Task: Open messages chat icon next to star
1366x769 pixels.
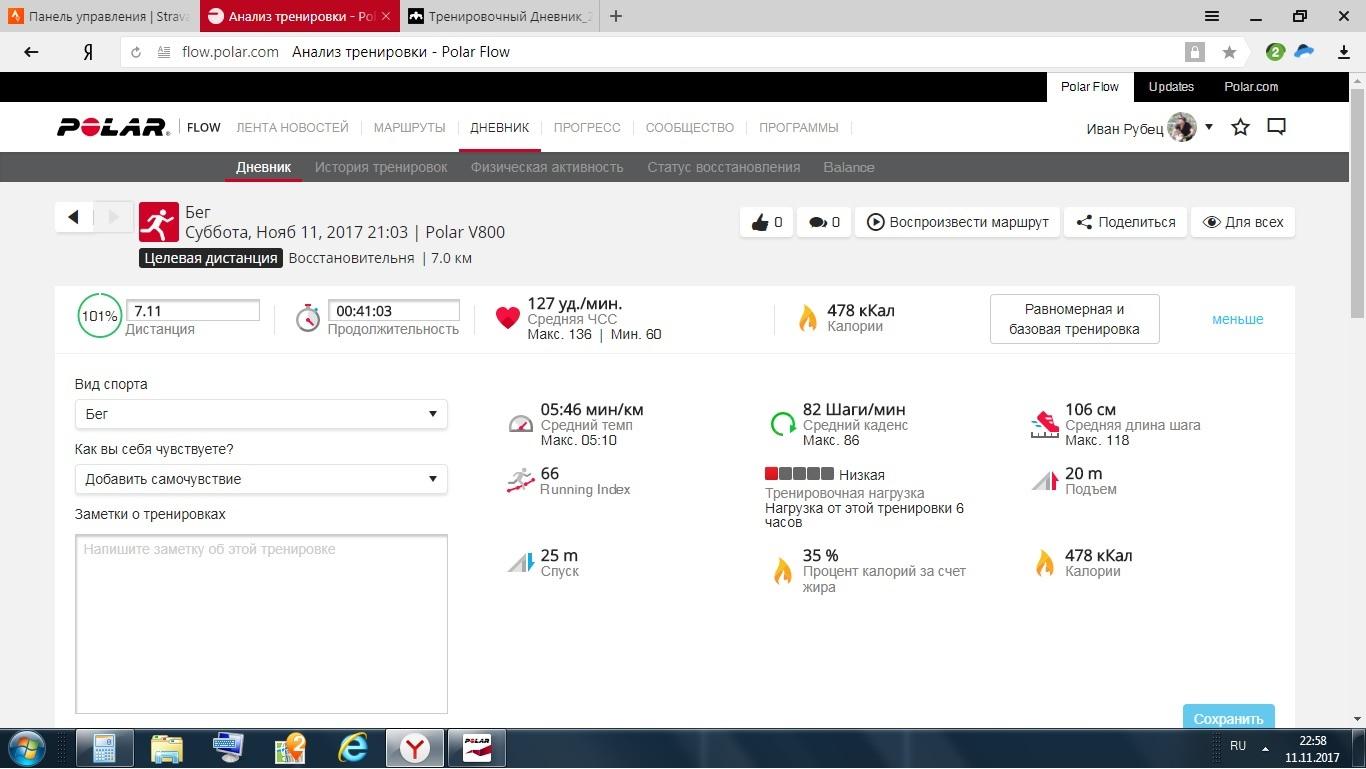Action: pos(1276,127)
